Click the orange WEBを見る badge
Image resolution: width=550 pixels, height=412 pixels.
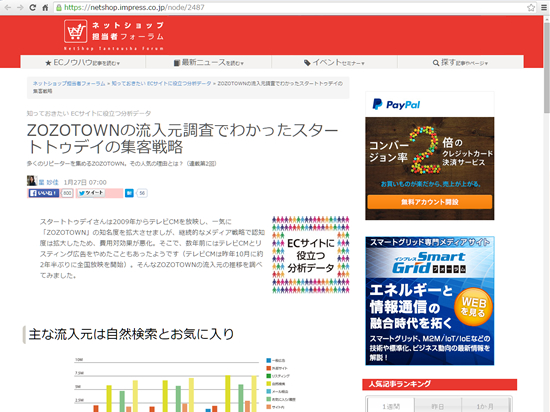473,307
